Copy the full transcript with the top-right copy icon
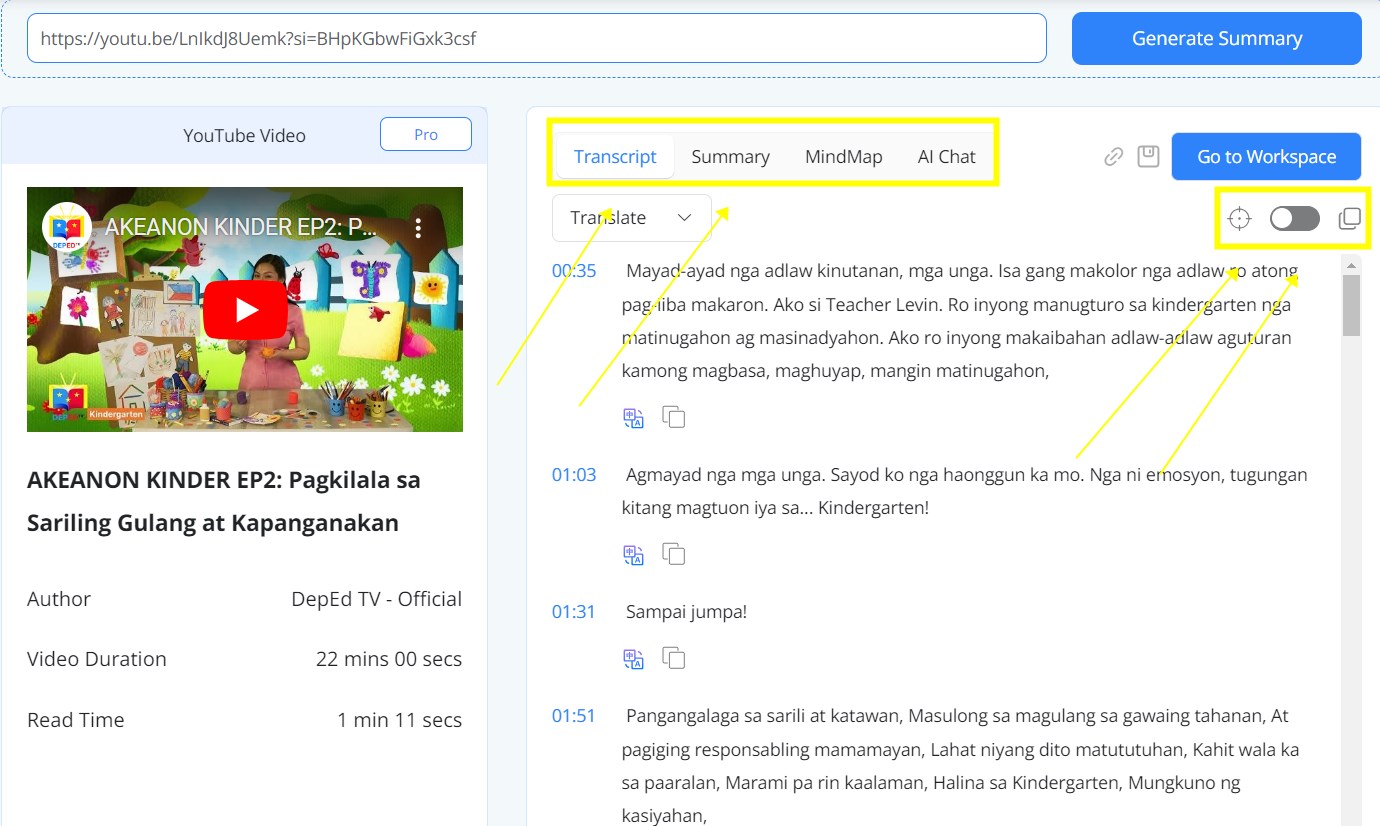 coord(1348,218)
